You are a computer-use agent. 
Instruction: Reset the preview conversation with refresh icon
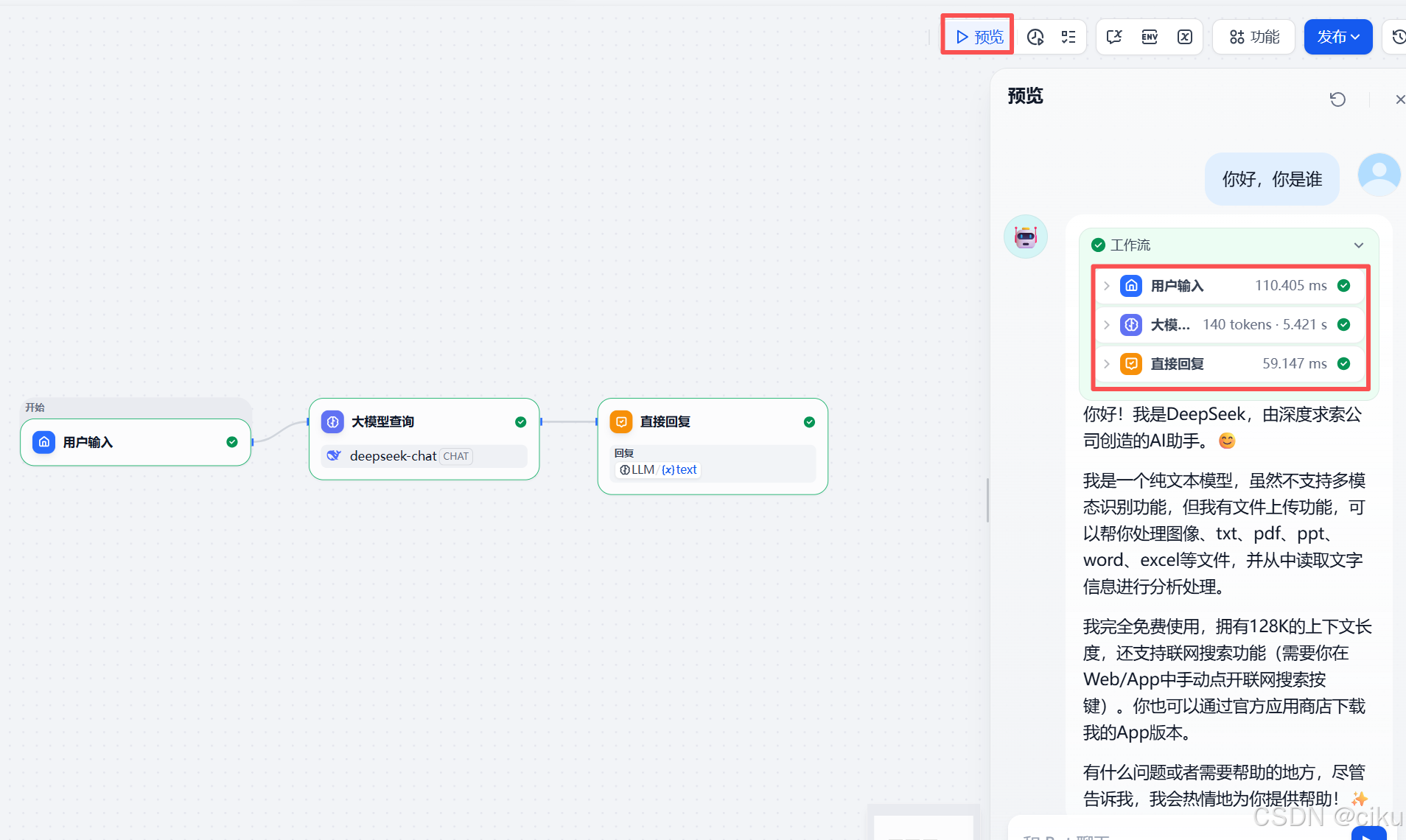pyautogui.click(x=1339, y=99)
